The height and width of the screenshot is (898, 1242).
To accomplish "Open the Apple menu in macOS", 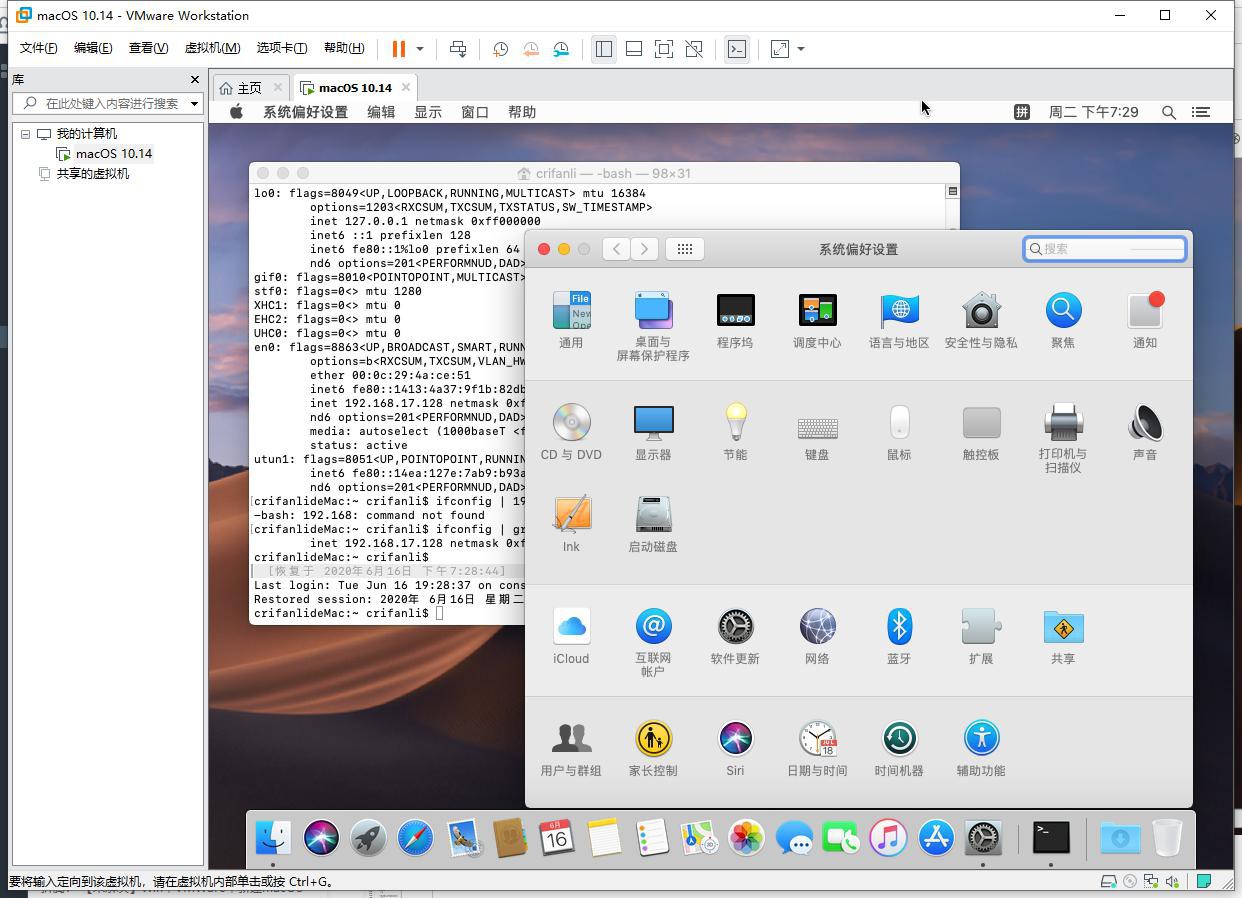I will coord(236,112).
